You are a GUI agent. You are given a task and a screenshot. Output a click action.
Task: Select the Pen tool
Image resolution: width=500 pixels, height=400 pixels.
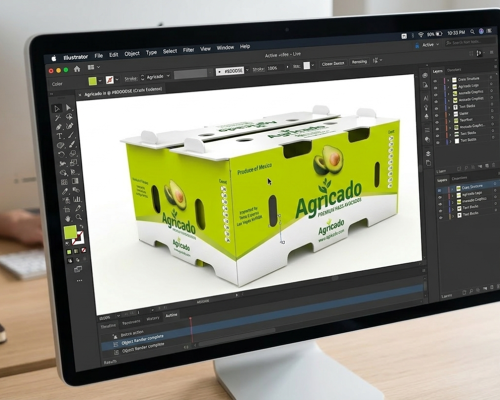pos(59,127)
